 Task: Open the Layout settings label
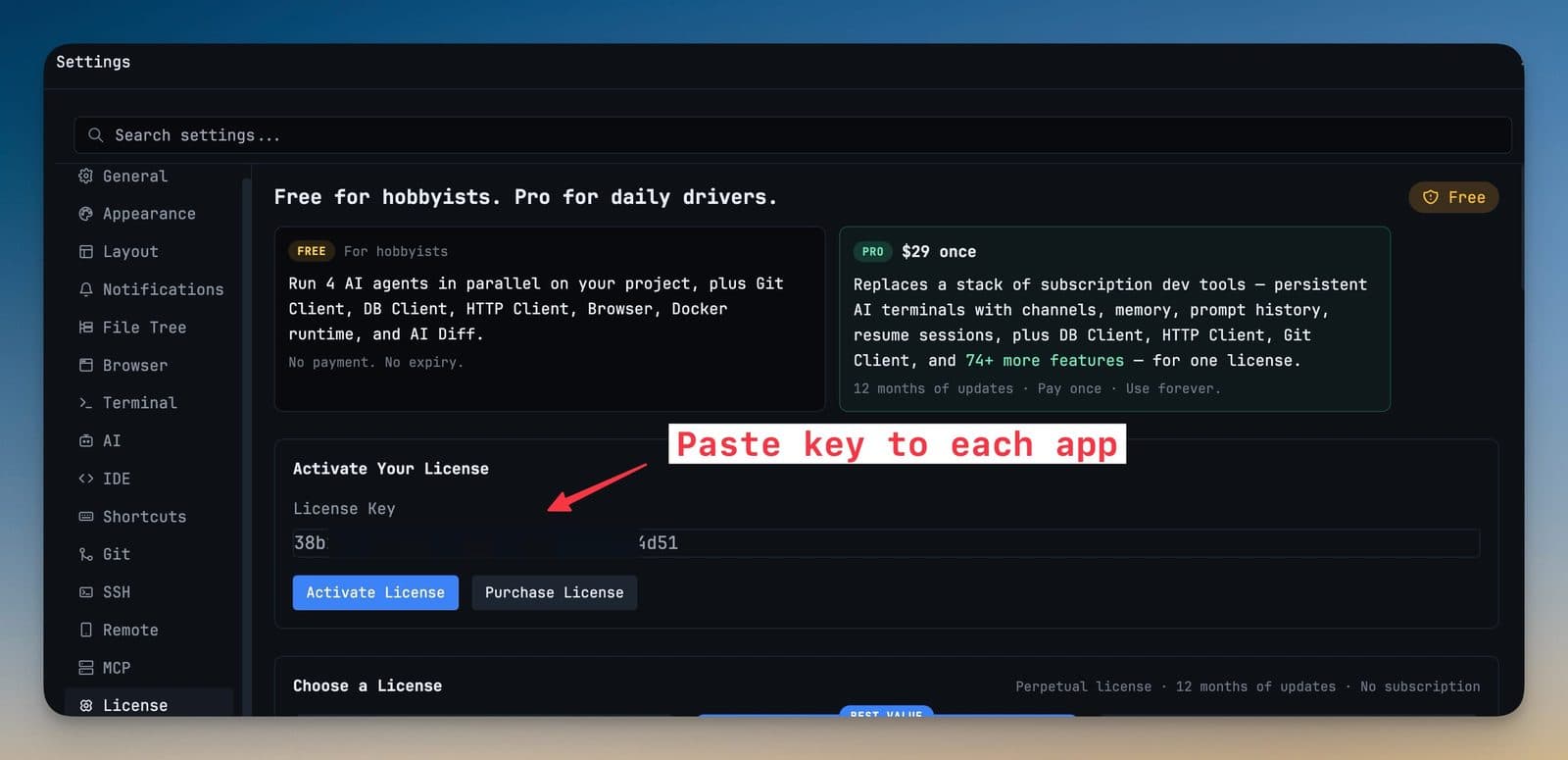(x=130, y=252)
